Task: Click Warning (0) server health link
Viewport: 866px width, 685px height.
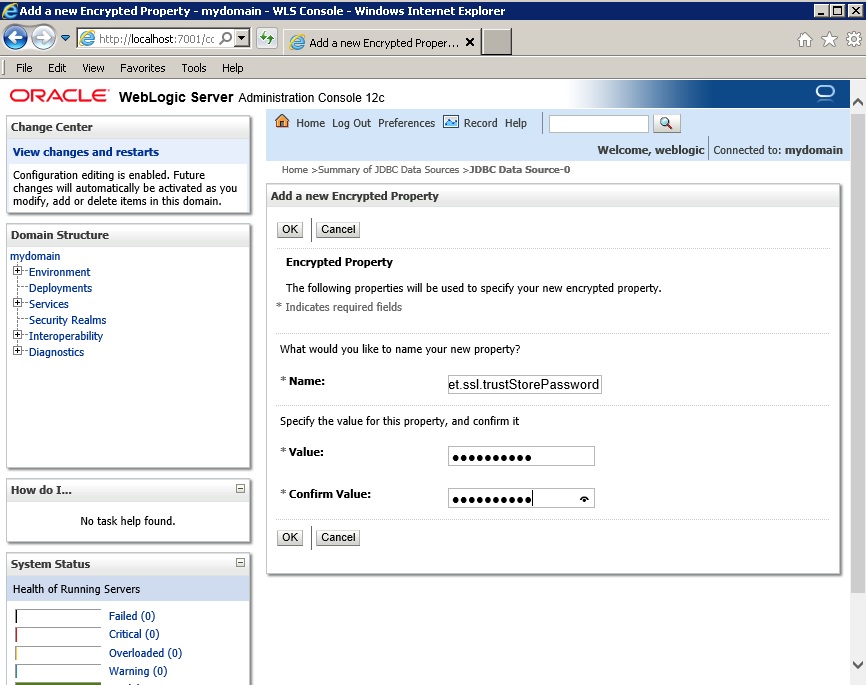Action: (x=138, y=671)
